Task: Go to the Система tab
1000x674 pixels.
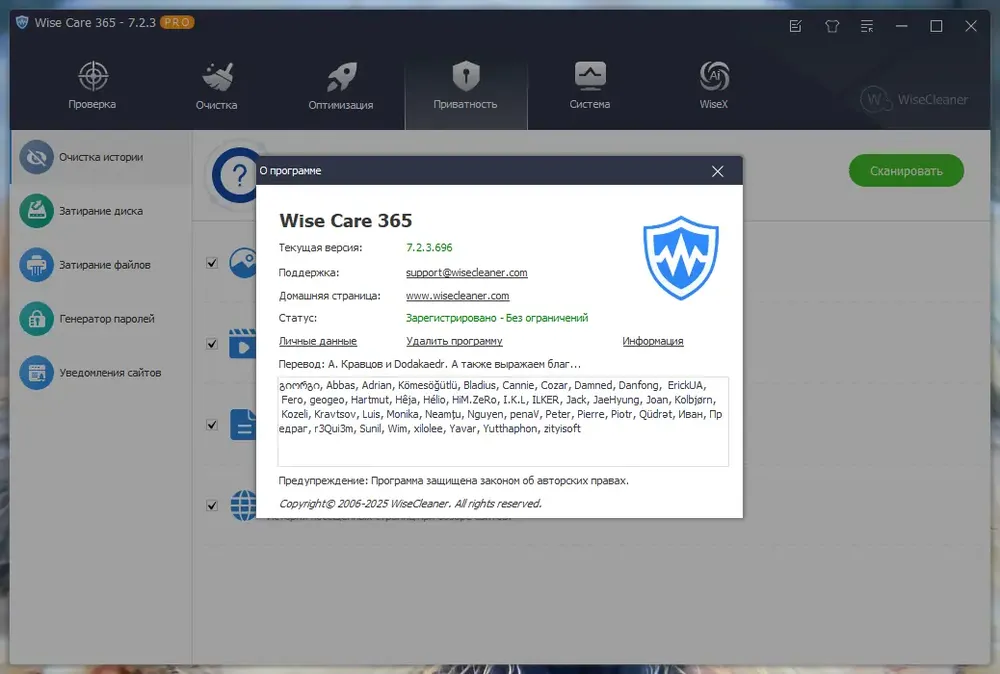Action: pyautogui.click(x=590, y=85)
